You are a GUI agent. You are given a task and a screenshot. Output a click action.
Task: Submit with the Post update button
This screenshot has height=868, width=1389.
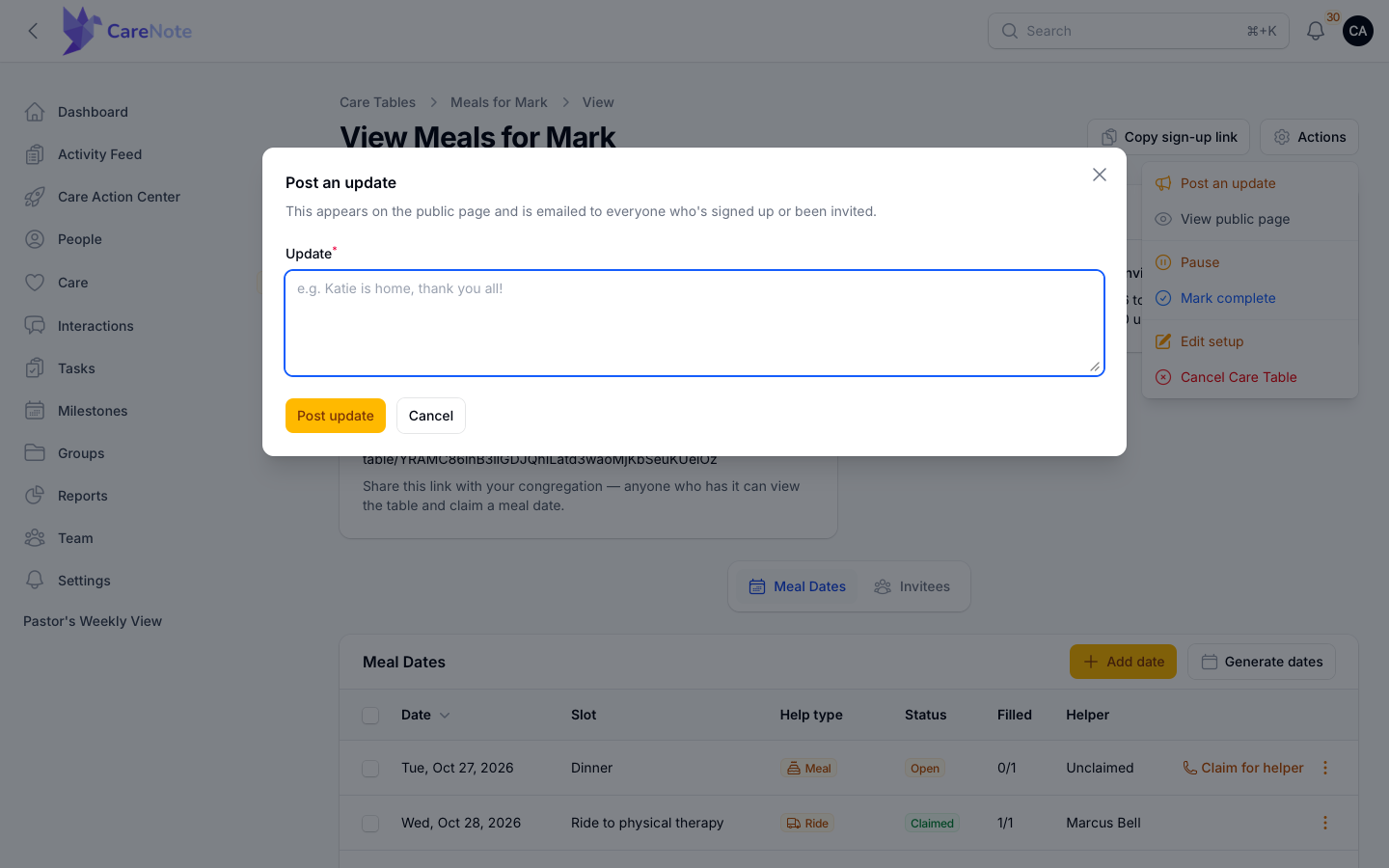336,416
